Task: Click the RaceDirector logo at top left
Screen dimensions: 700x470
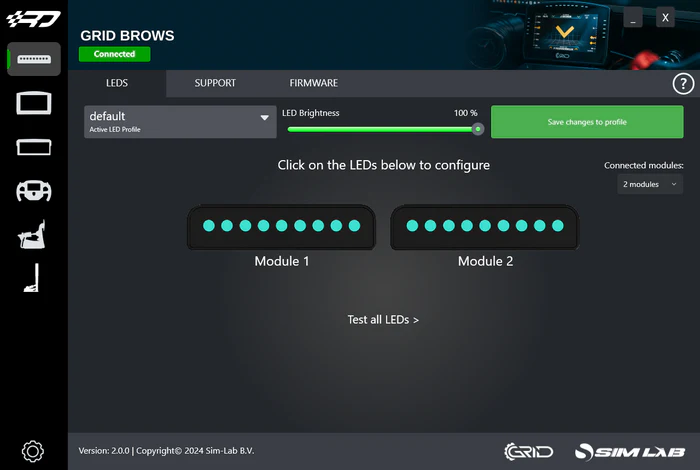Action: tap(33, 19)
